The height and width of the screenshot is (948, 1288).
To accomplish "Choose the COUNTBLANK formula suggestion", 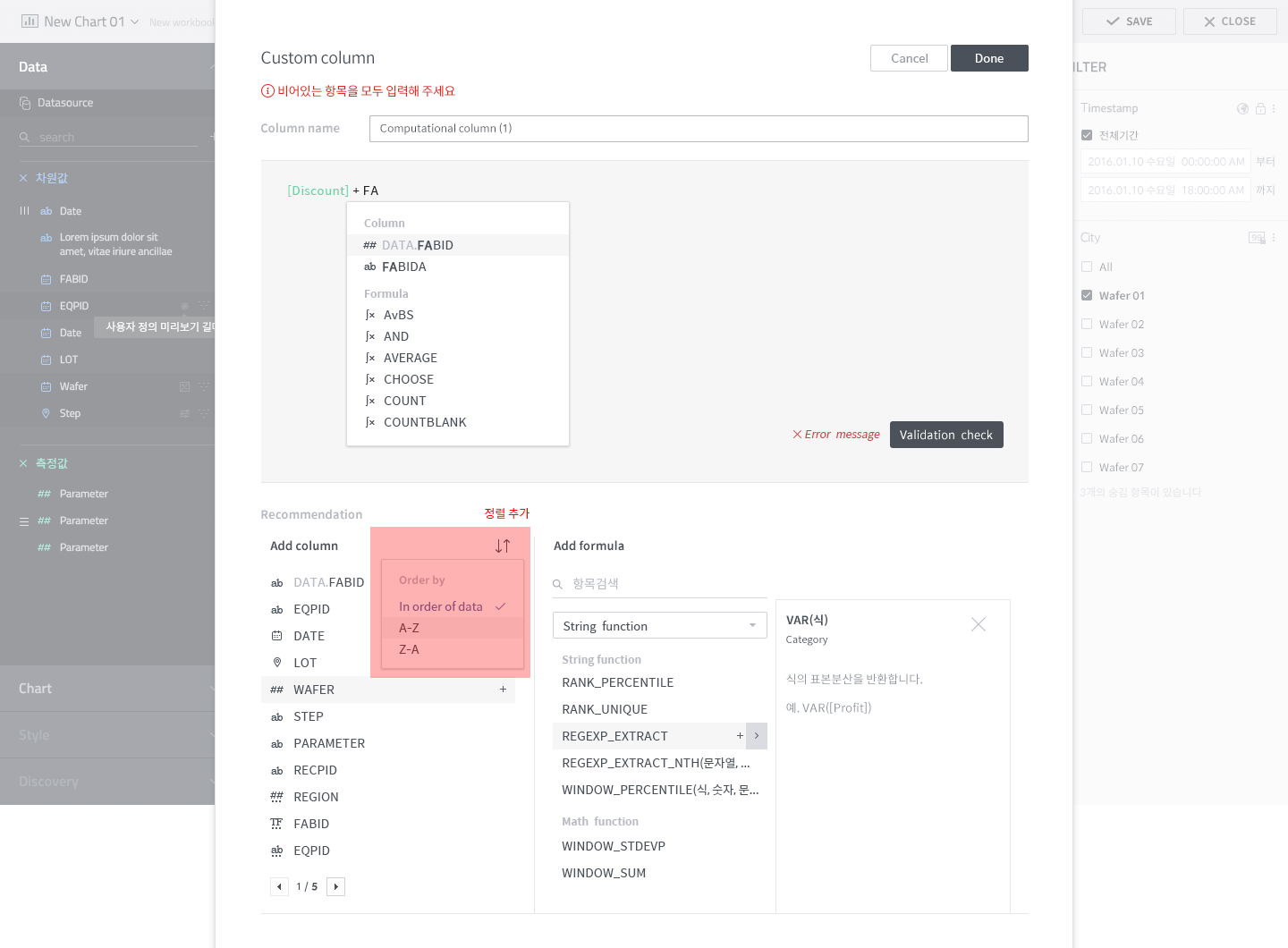I will [x=458, y=422].
